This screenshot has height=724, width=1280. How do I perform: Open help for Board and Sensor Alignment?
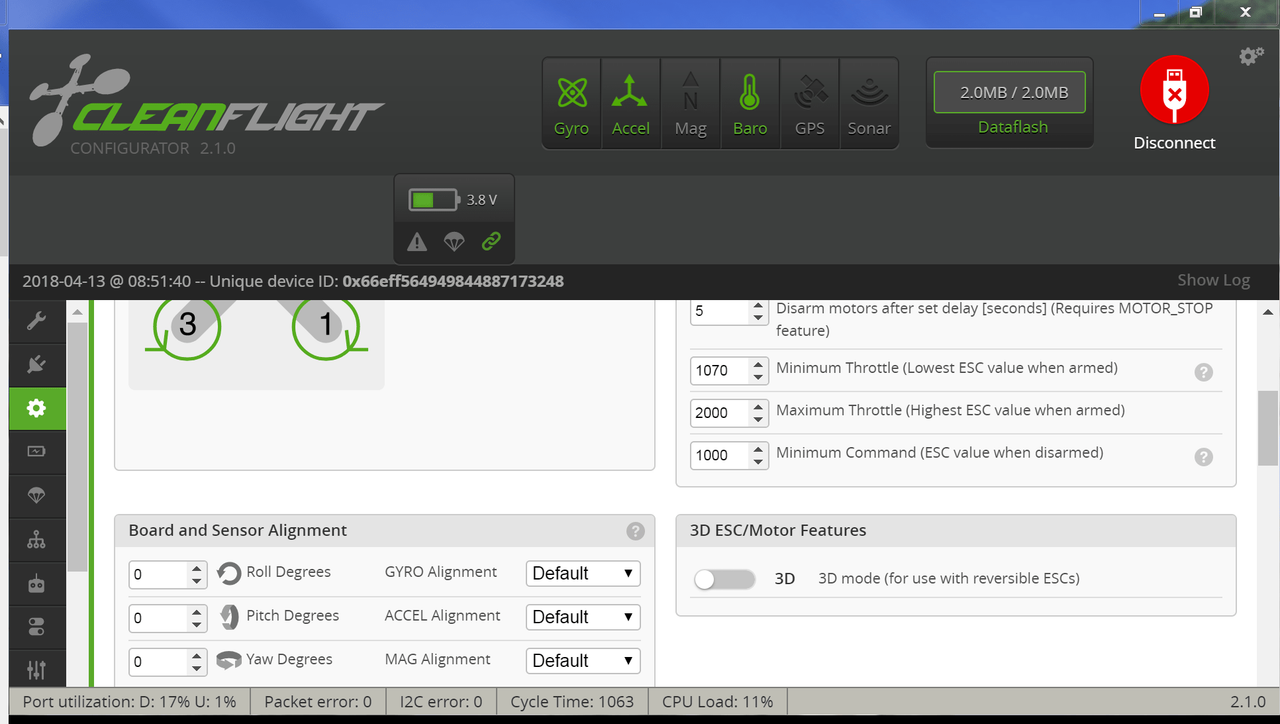[635, 531]
